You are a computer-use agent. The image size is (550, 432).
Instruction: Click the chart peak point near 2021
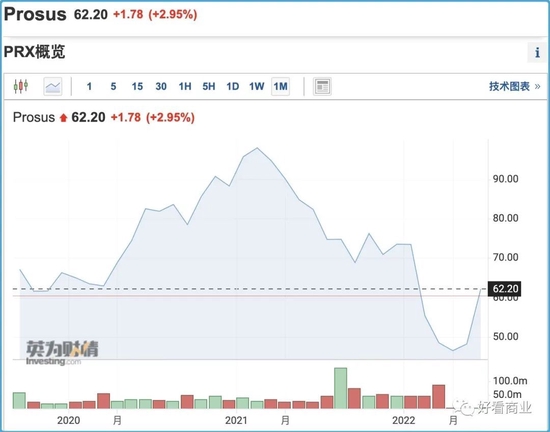click(257, 148)
